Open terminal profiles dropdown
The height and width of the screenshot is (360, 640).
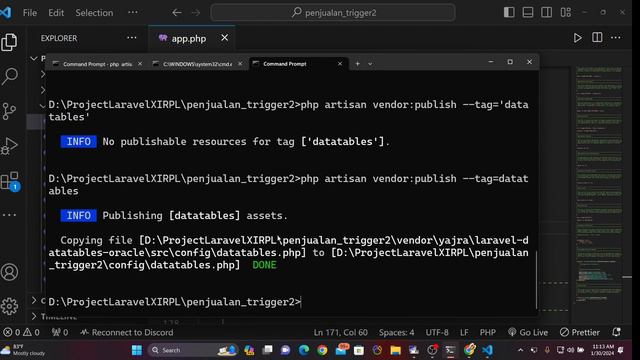(370, 64)
